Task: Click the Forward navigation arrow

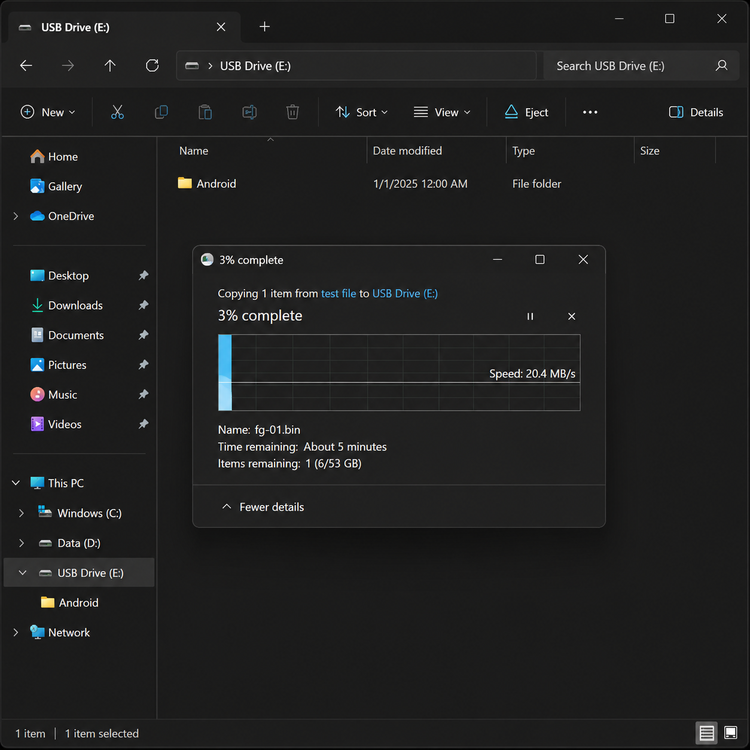Action: coord(68,66)
